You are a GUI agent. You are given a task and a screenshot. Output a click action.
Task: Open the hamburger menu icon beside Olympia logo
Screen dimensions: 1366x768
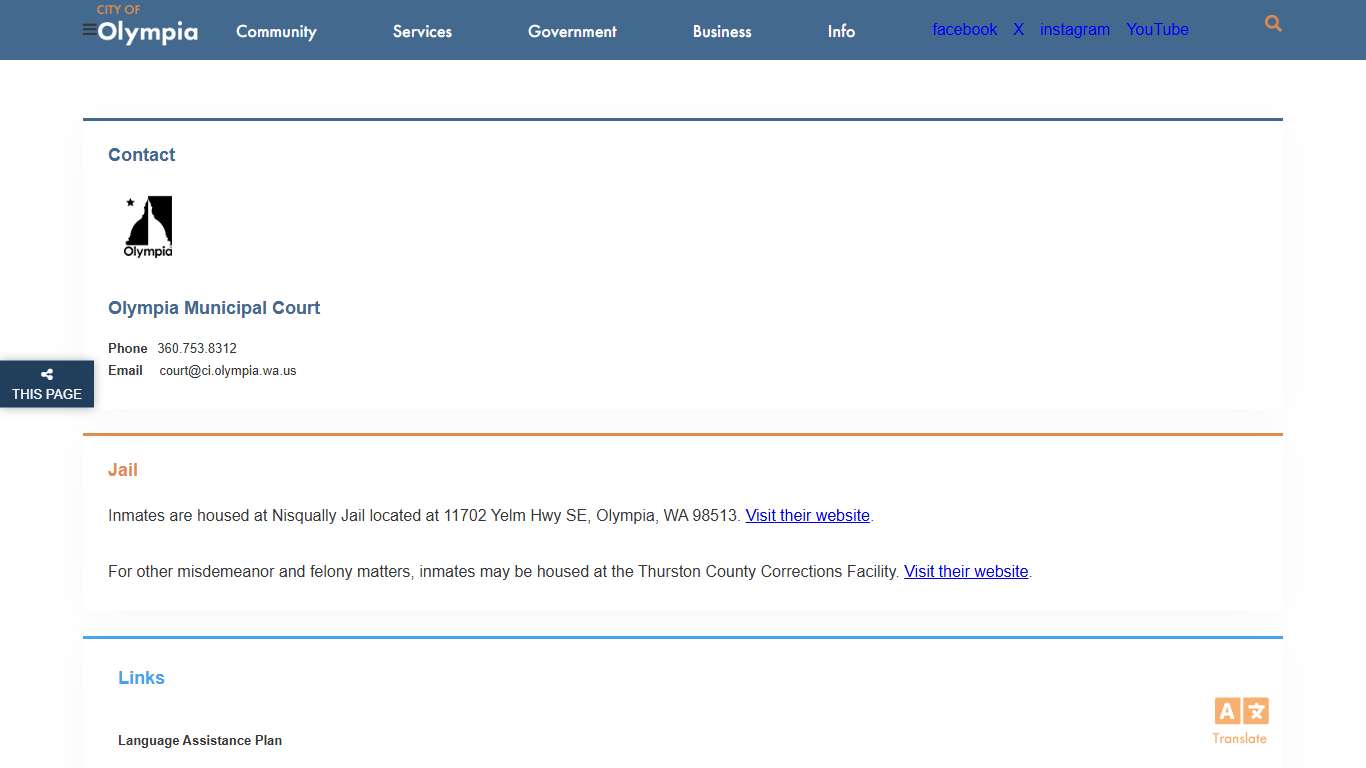[89, 30]
